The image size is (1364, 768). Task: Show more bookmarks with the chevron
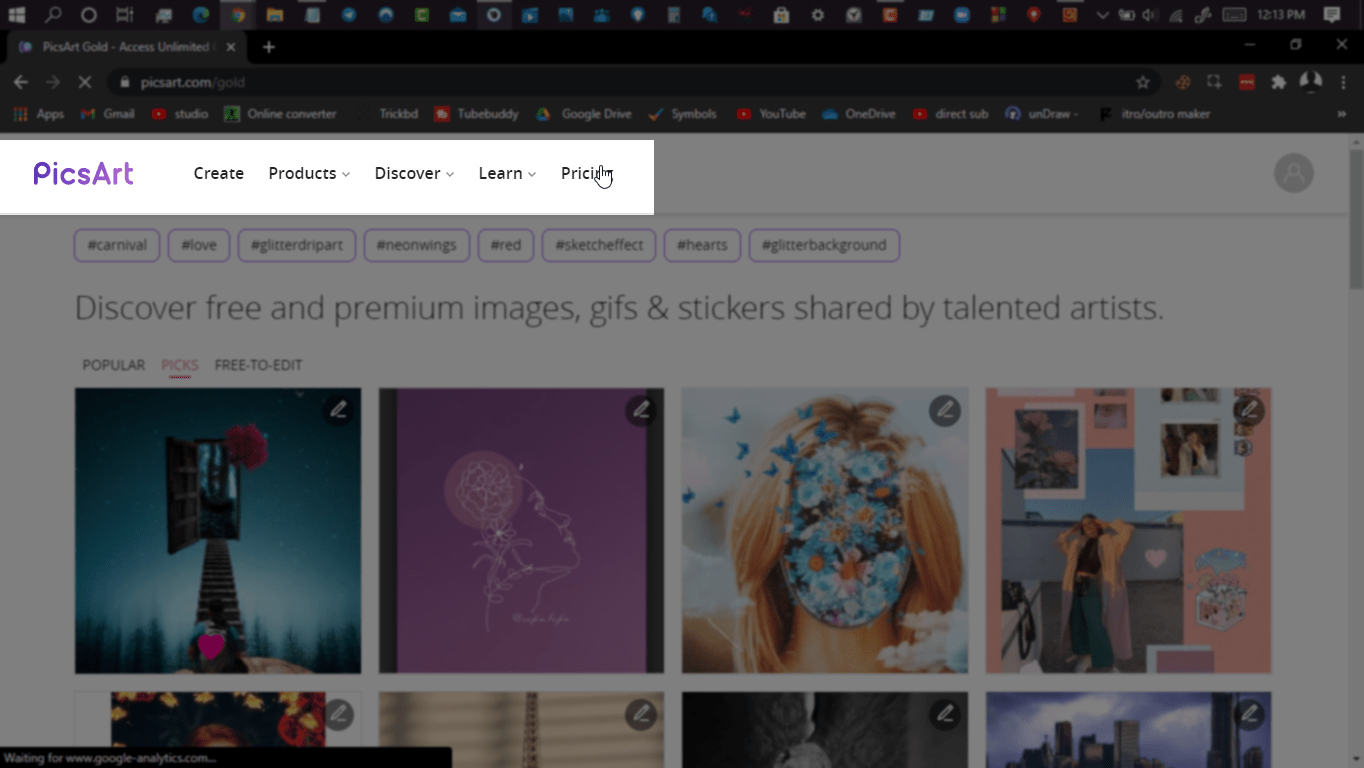click(1342, 114)
